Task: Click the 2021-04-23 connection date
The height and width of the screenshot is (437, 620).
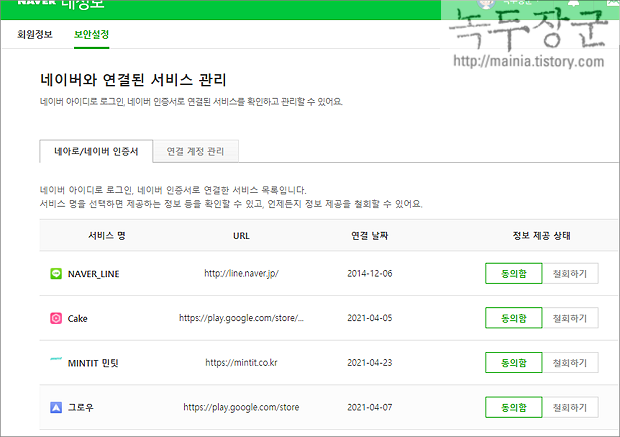Action: click(x=370, y=363)
